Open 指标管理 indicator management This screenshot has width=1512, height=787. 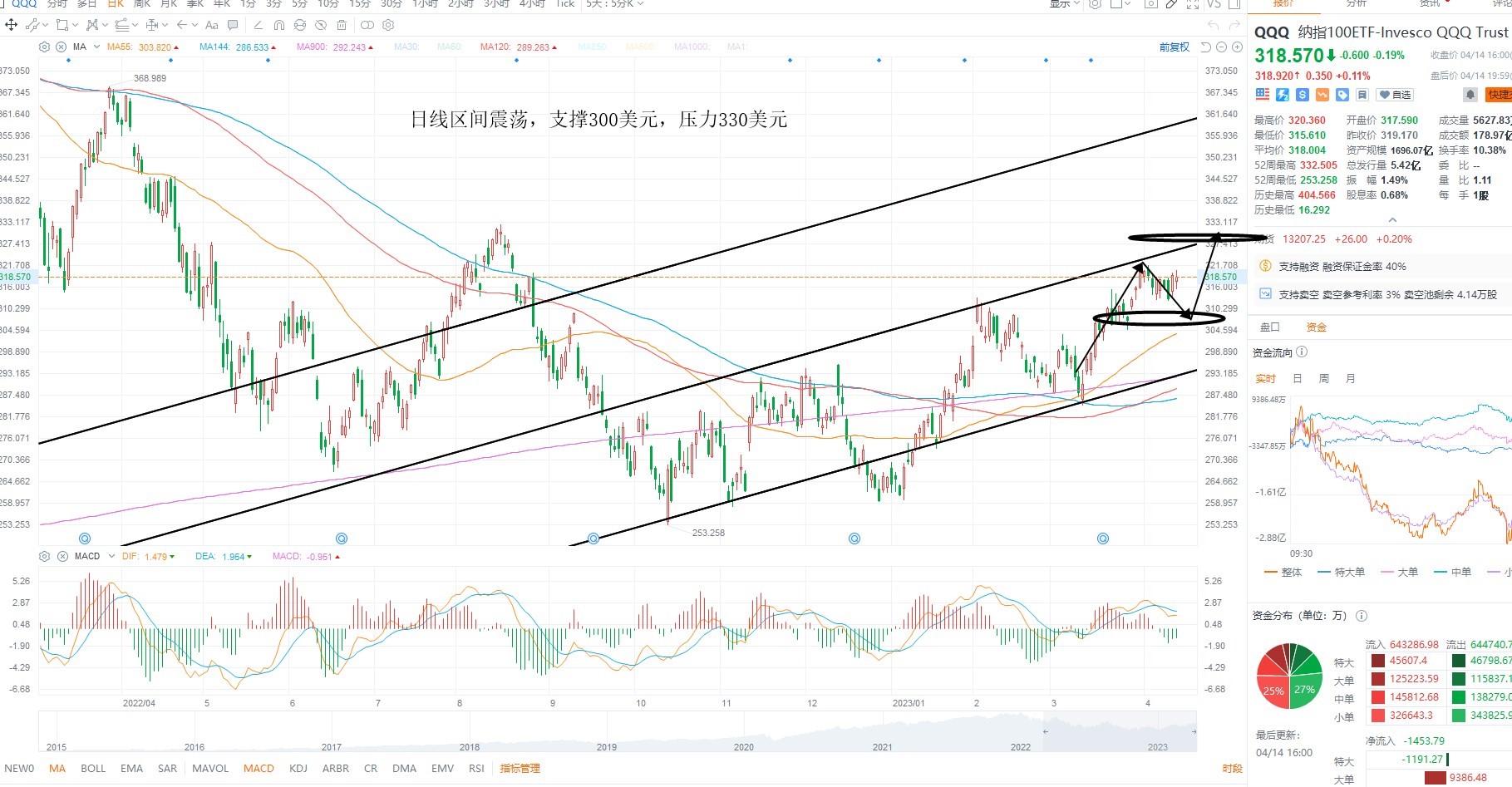pyautogui.click(x=520, y=769)
